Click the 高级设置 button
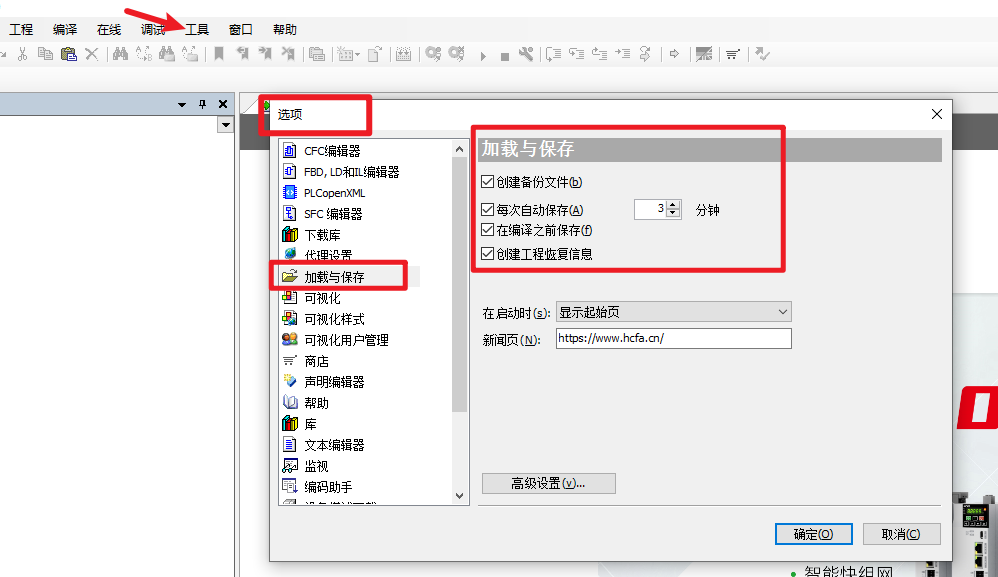Image resolution: width=998 pixels, height=577 pixels. 548,484
